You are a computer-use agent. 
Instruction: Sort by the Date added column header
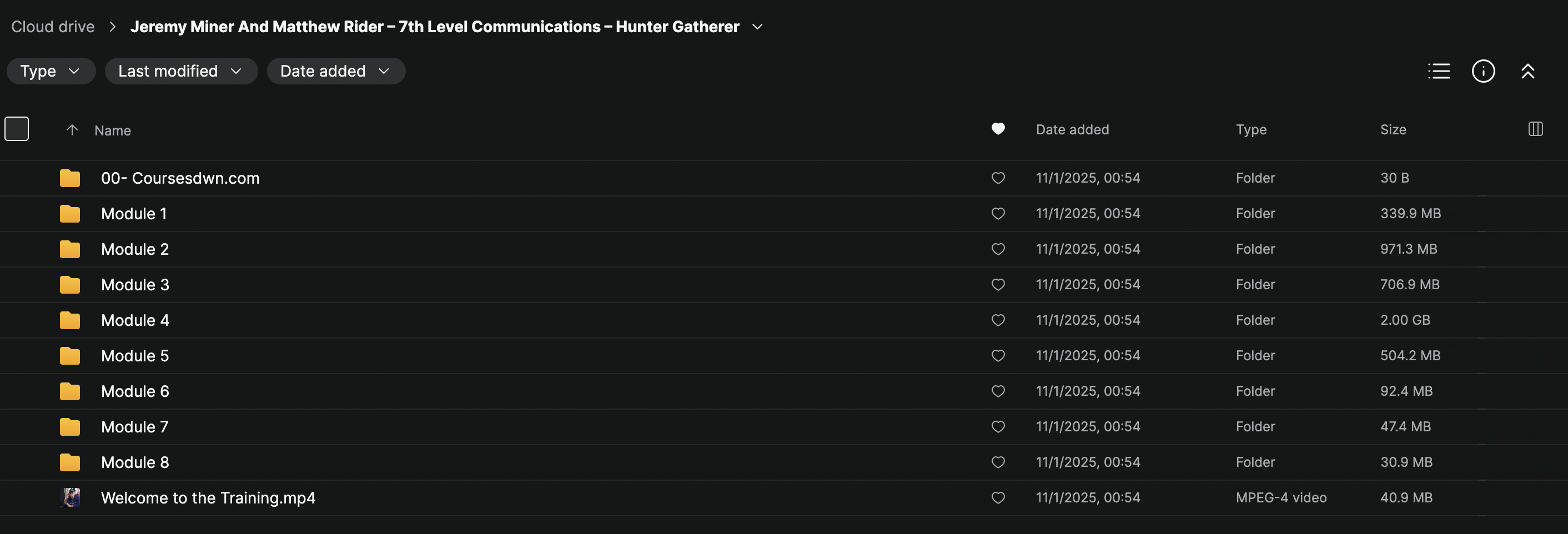pyautogui.click(x=1072, y=129)
